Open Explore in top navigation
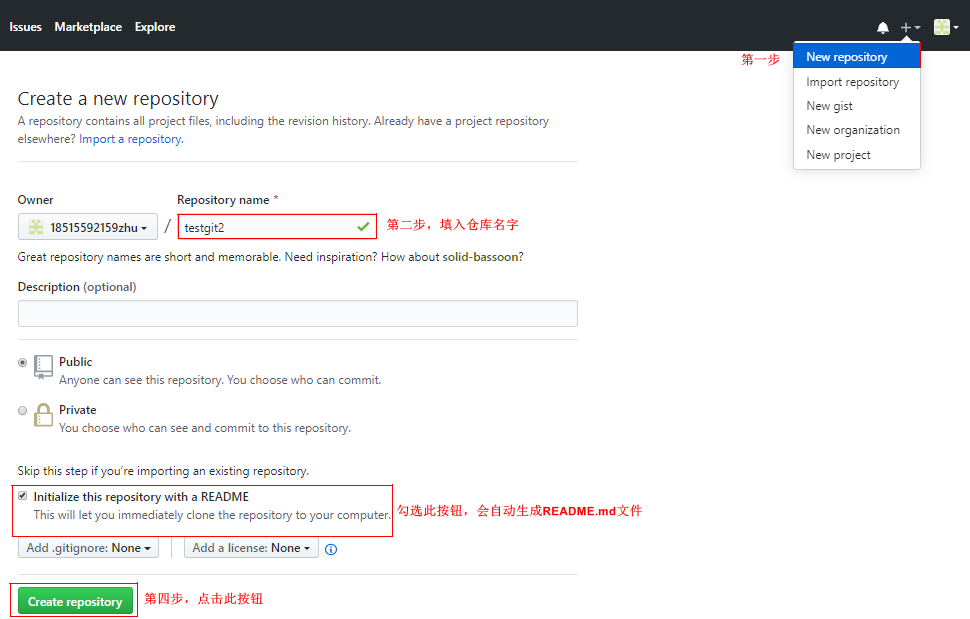The image size is (970, 619). point(155,27)
